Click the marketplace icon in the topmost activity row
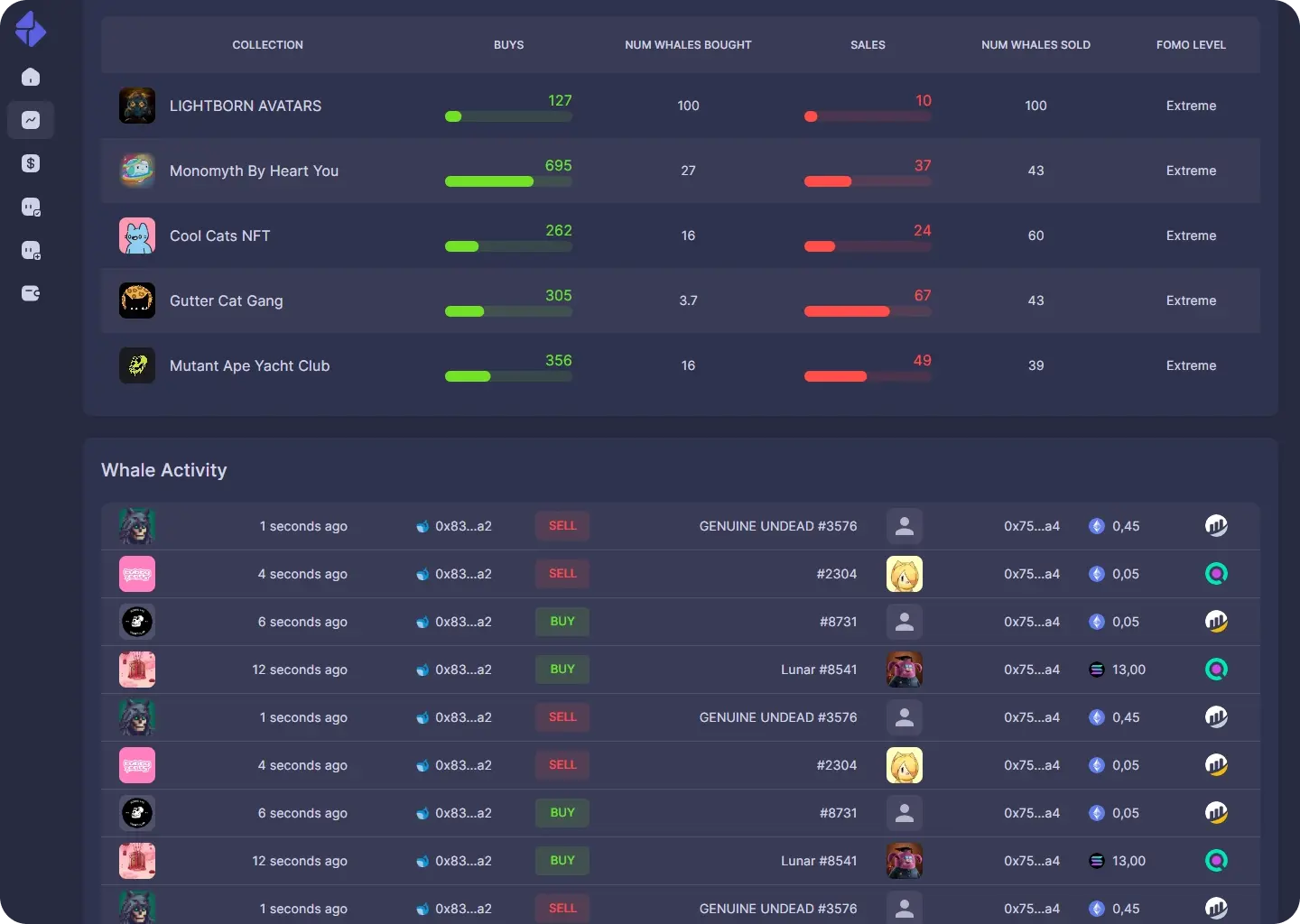Screen dimensions: 1300x924 [1216, 526]
